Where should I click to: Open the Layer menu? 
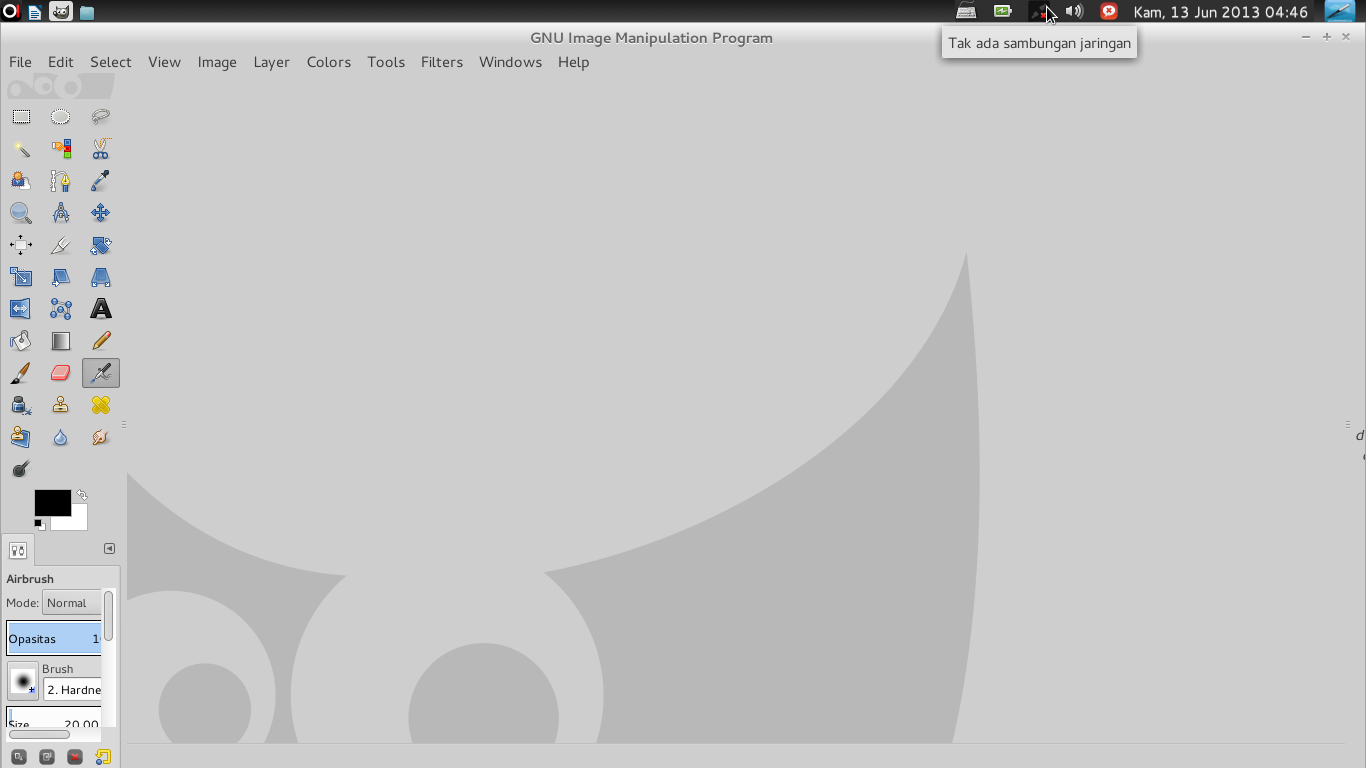(271, 62)
